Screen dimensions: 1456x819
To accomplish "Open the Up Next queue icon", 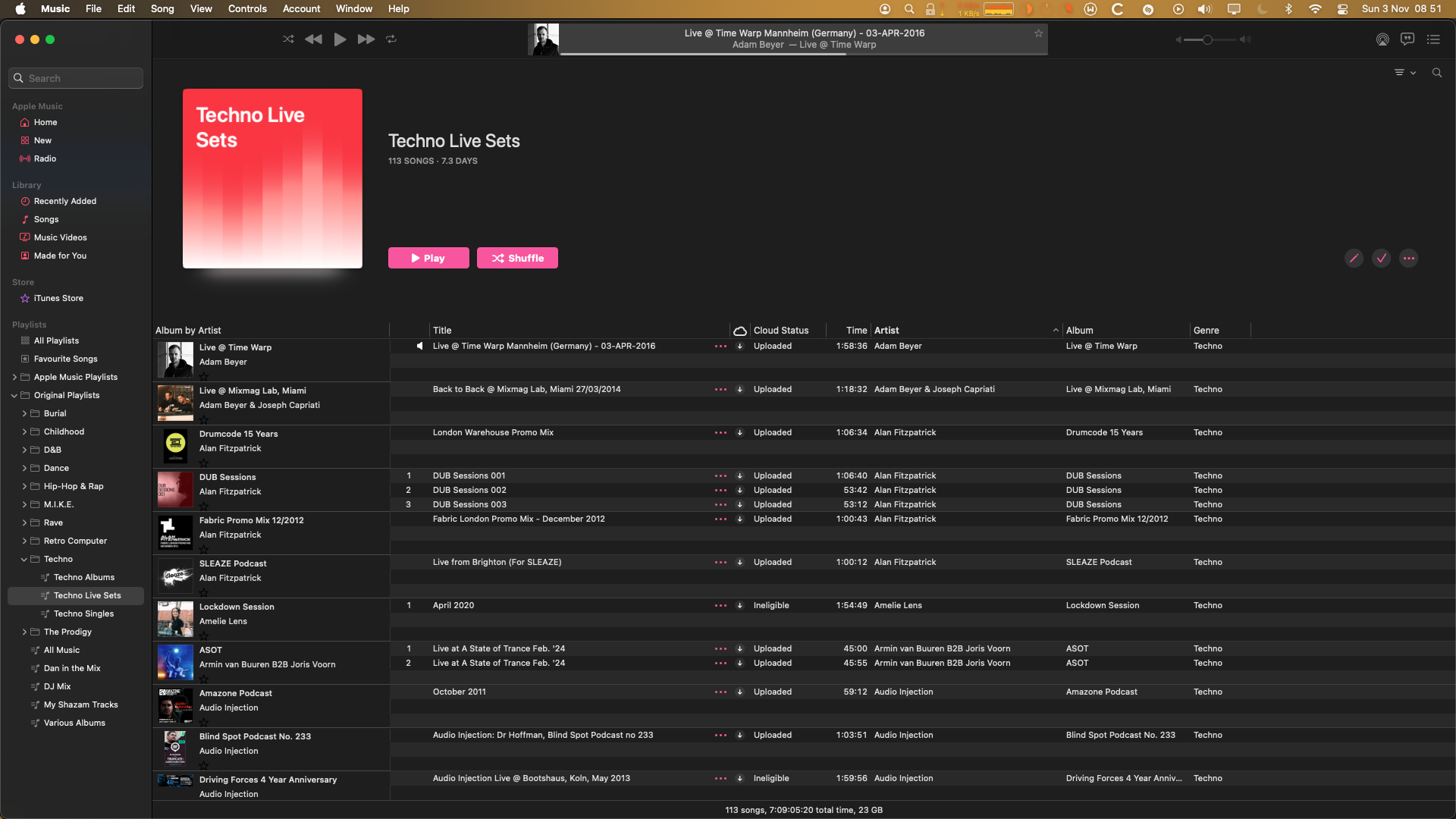I will (x=1433, y=39).
